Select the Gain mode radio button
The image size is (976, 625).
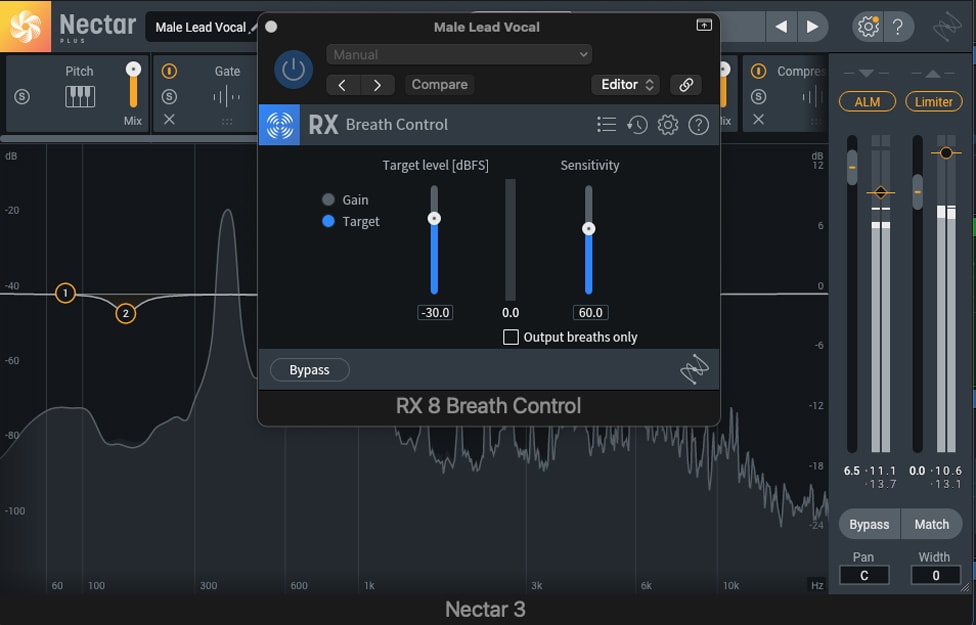coord(328,200)
